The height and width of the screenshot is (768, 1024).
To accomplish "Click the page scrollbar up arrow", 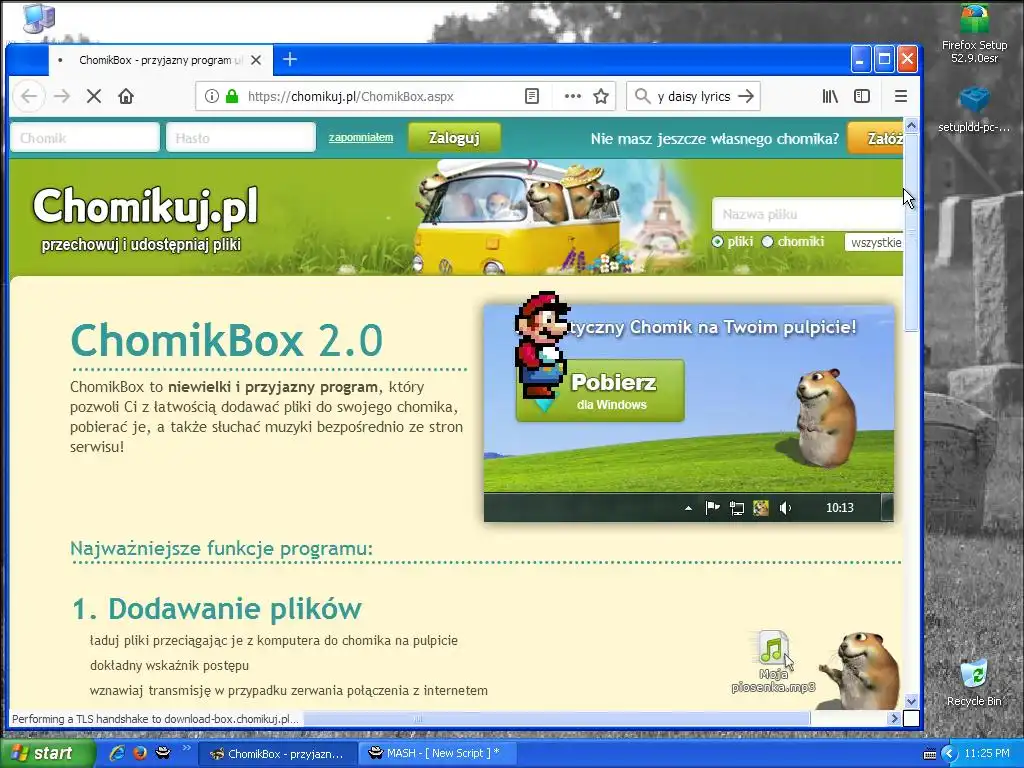I will [911, 125].
